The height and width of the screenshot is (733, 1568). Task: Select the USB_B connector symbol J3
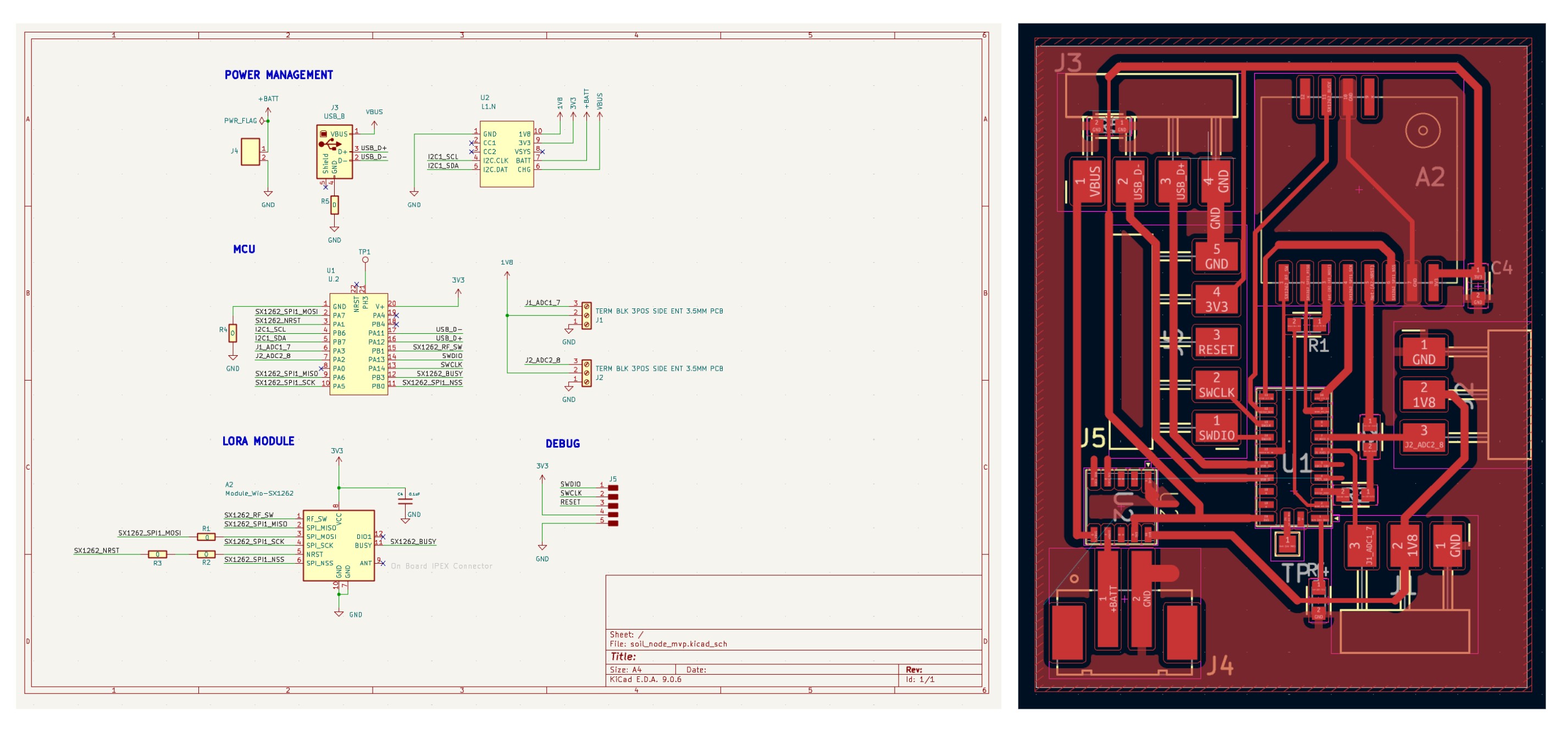335,153
